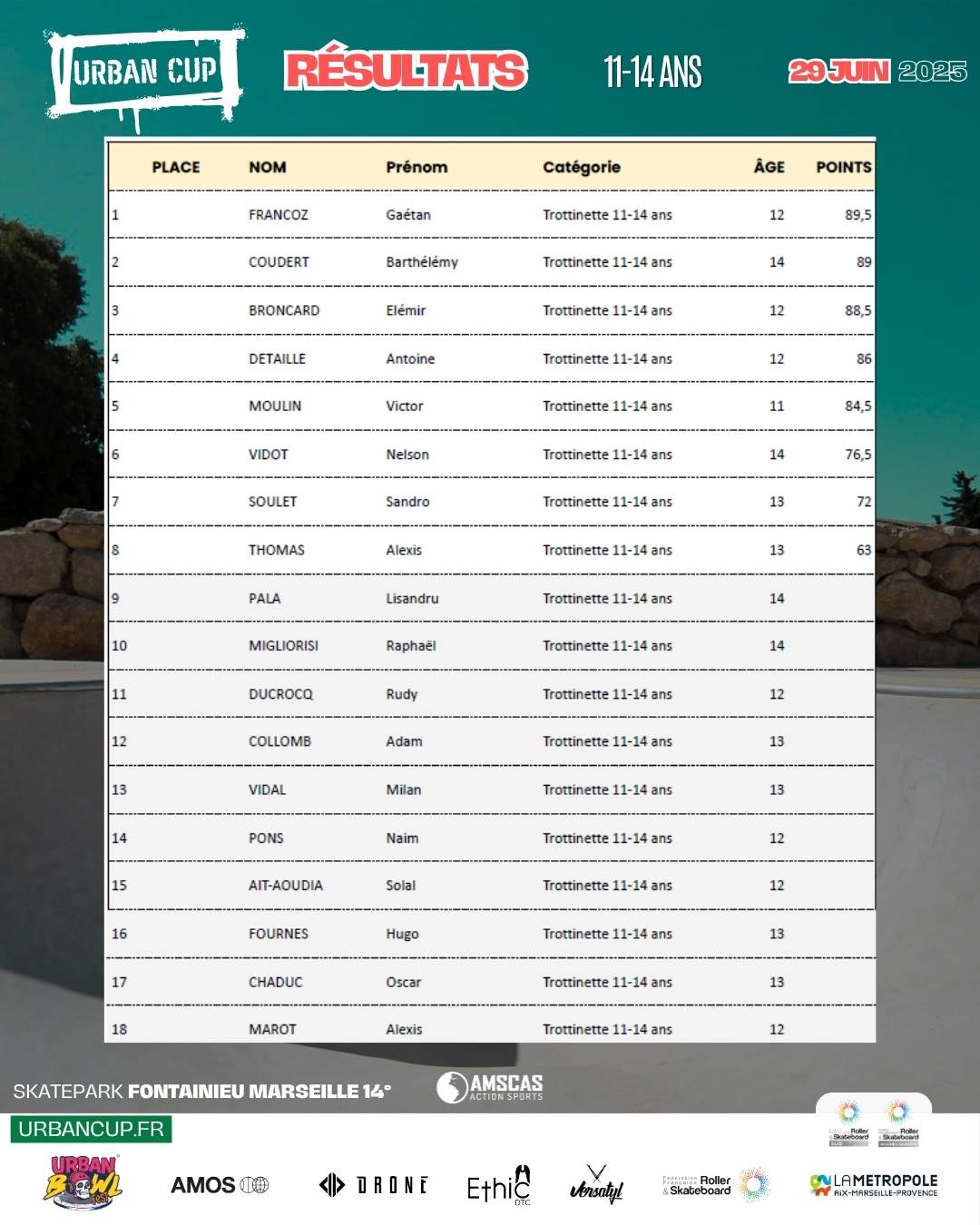The height and width of the screenshot is (1225, 980).
Task: Click the first name Nelson
Action: pos(407,455)
